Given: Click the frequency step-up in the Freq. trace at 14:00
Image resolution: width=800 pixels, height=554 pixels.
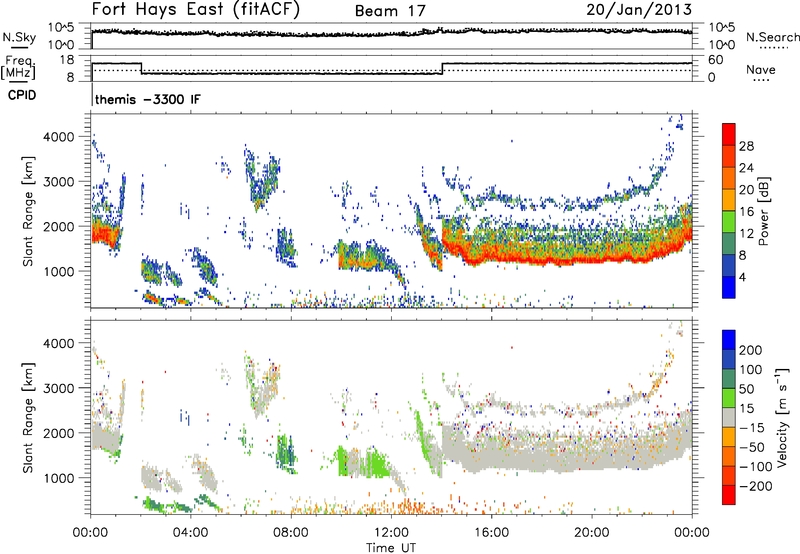Looking at the screenshot, I should (442, 68).
